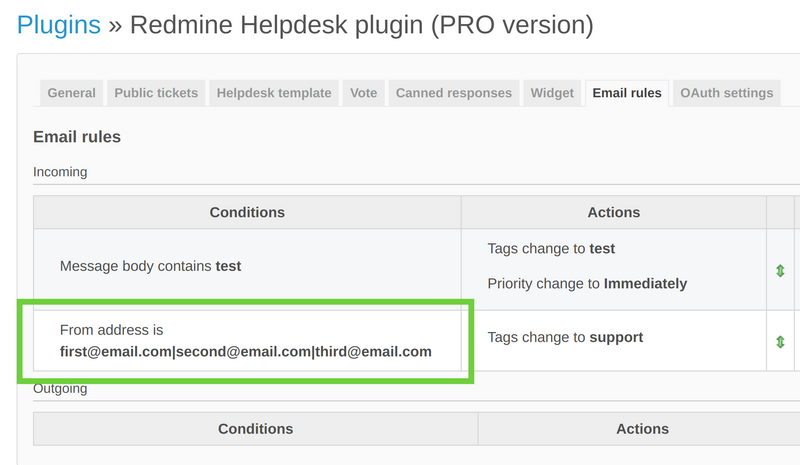The image size is (800, 465).
Task: Click the Outgoing Conditions column header
Action: click(255, 429)
